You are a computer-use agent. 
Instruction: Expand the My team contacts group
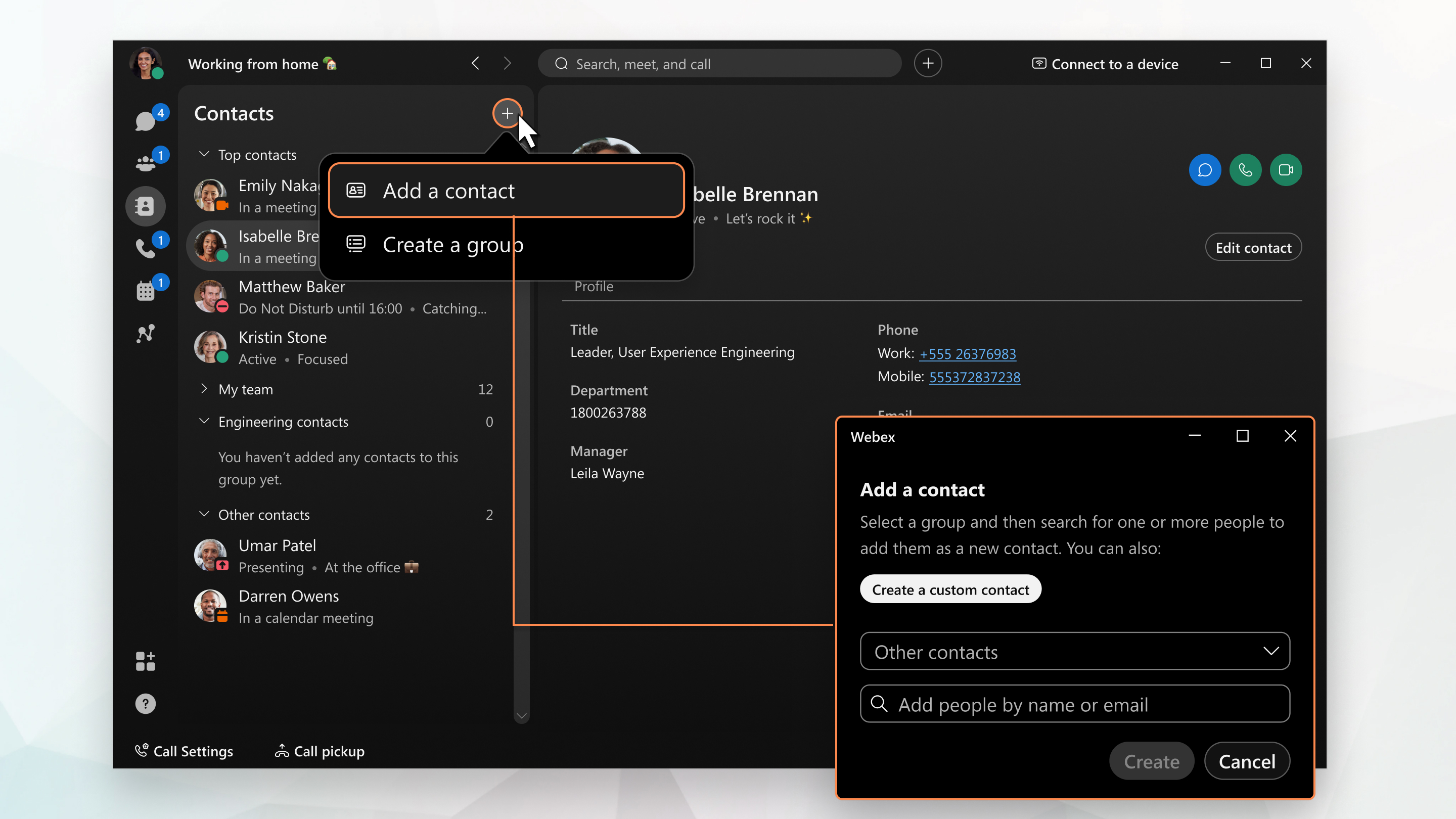(204, 389)
